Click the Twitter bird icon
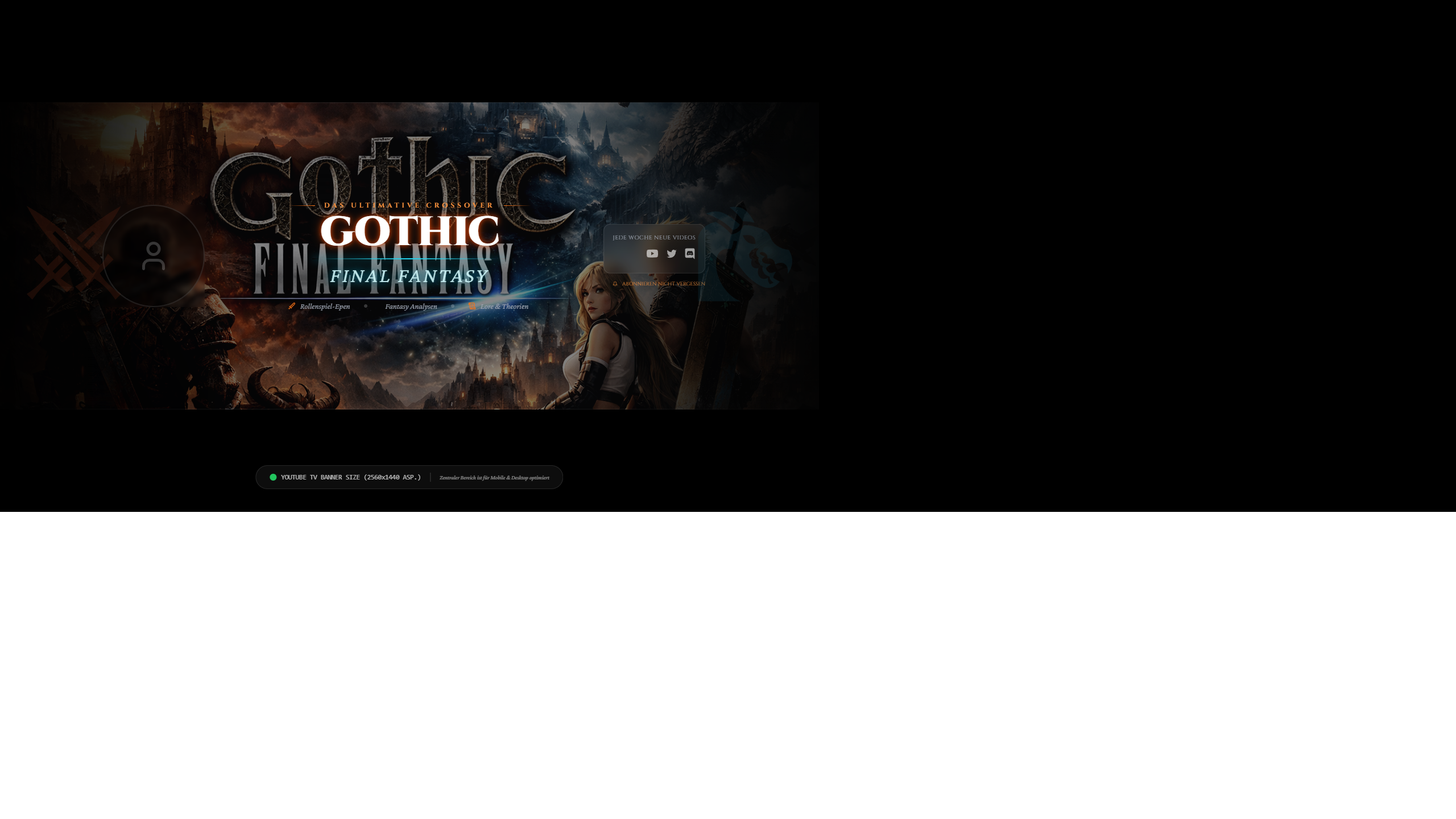The width and height of the screenshot is (1456, 819). coord(672,254)
